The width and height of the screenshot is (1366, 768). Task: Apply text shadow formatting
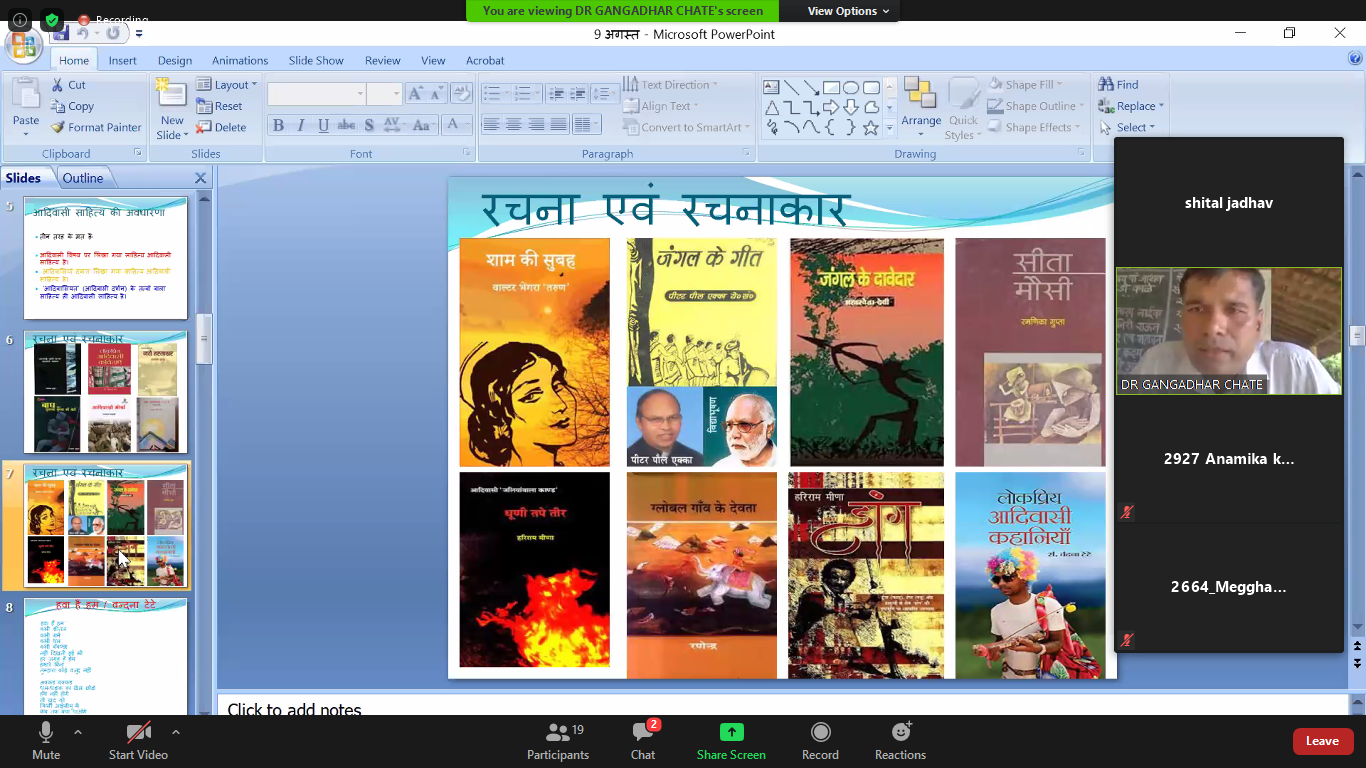(368, 125)
